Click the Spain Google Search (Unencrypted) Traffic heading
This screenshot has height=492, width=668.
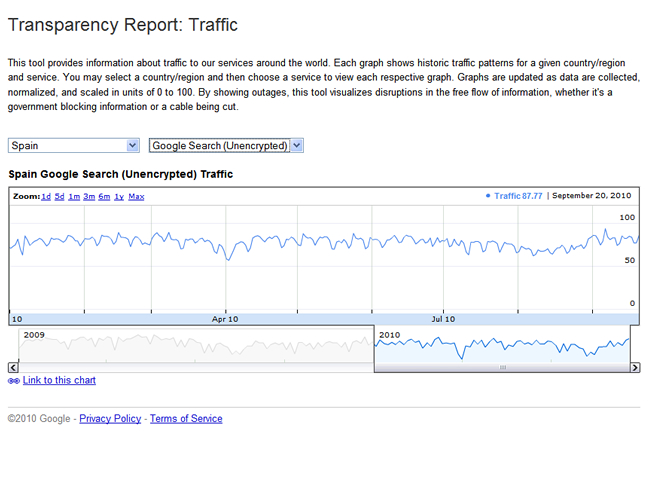tap(121, 174)
